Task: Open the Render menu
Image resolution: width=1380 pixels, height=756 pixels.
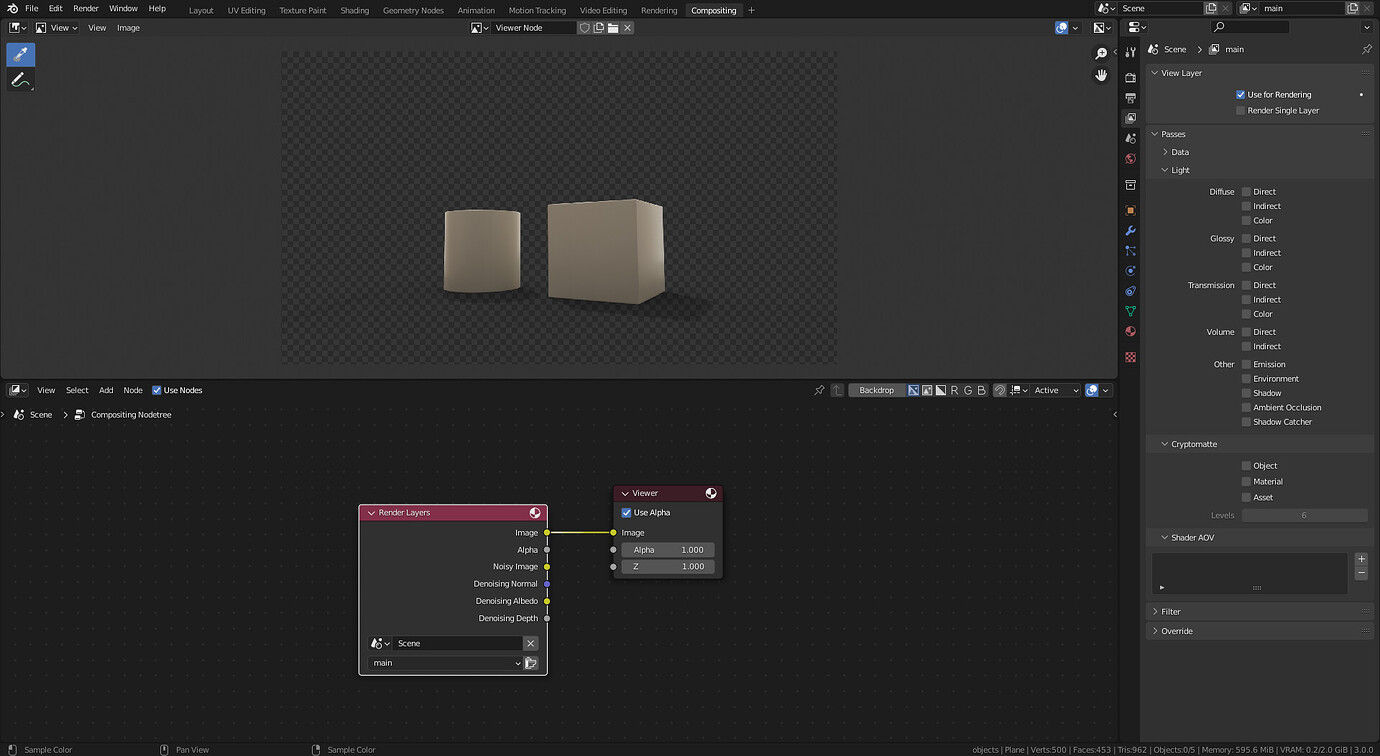Action: [x=86, y=8]
